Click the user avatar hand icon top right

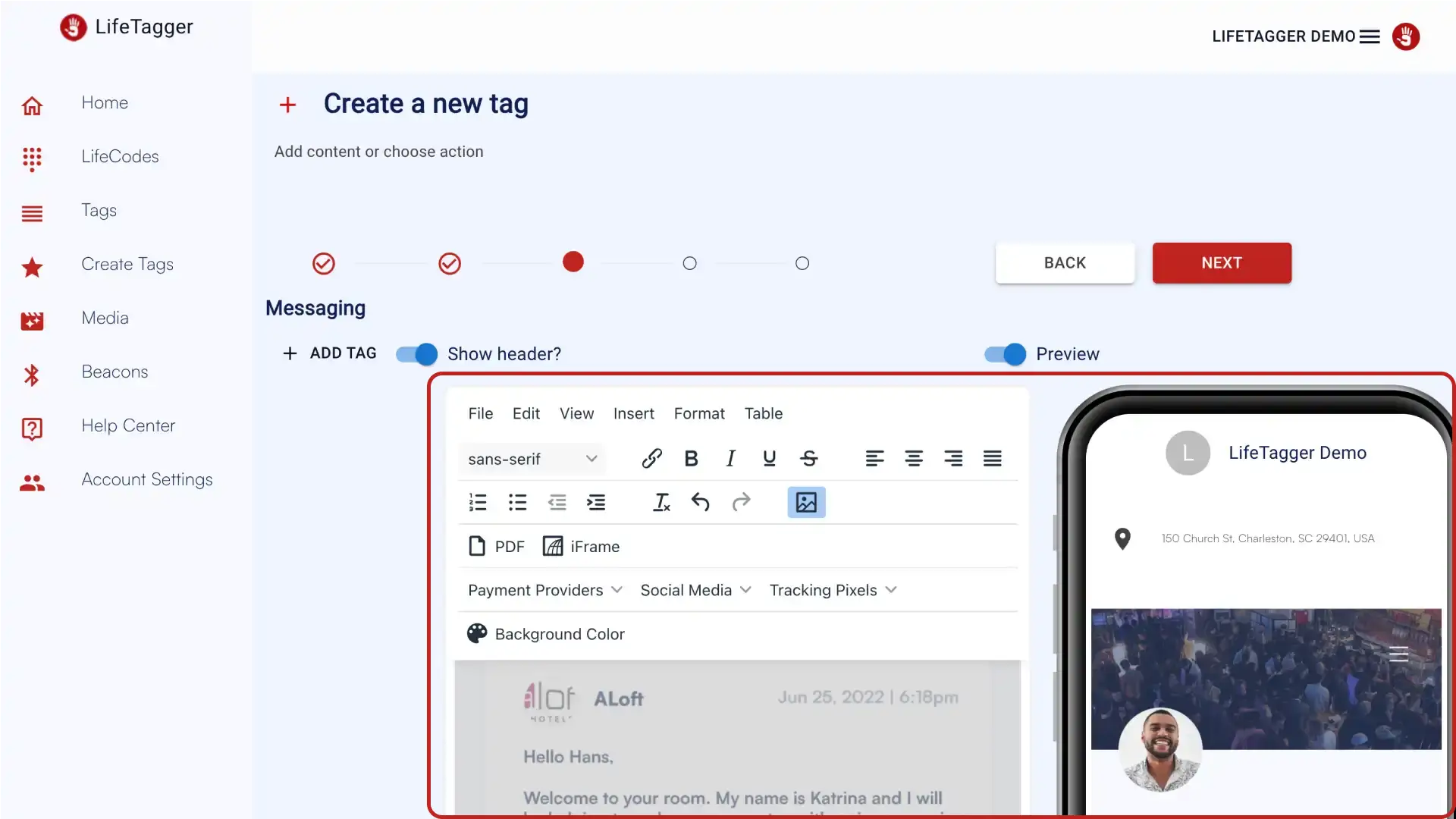point(1406,36)
